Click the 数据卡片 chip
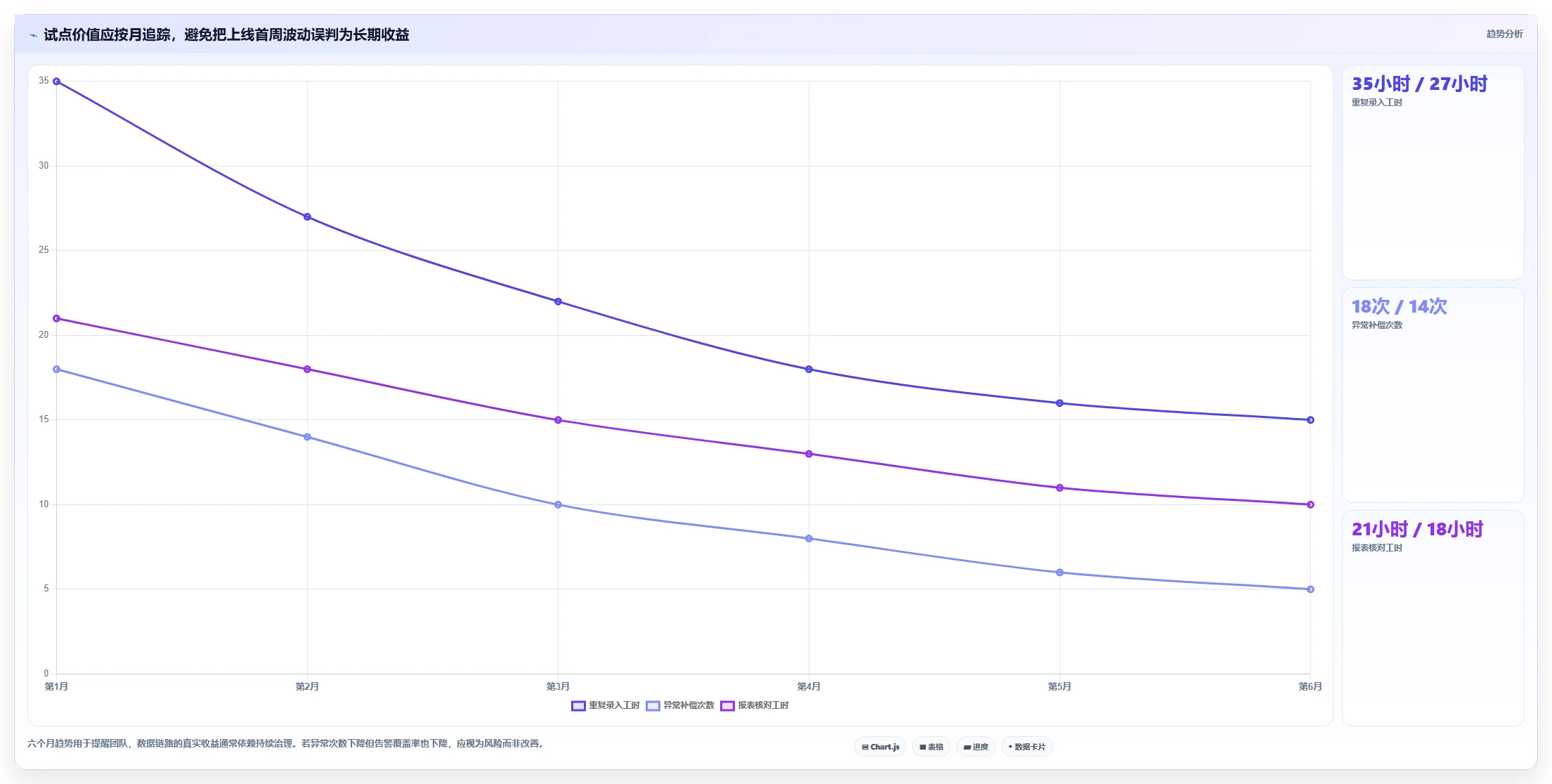 [1026, 747]
